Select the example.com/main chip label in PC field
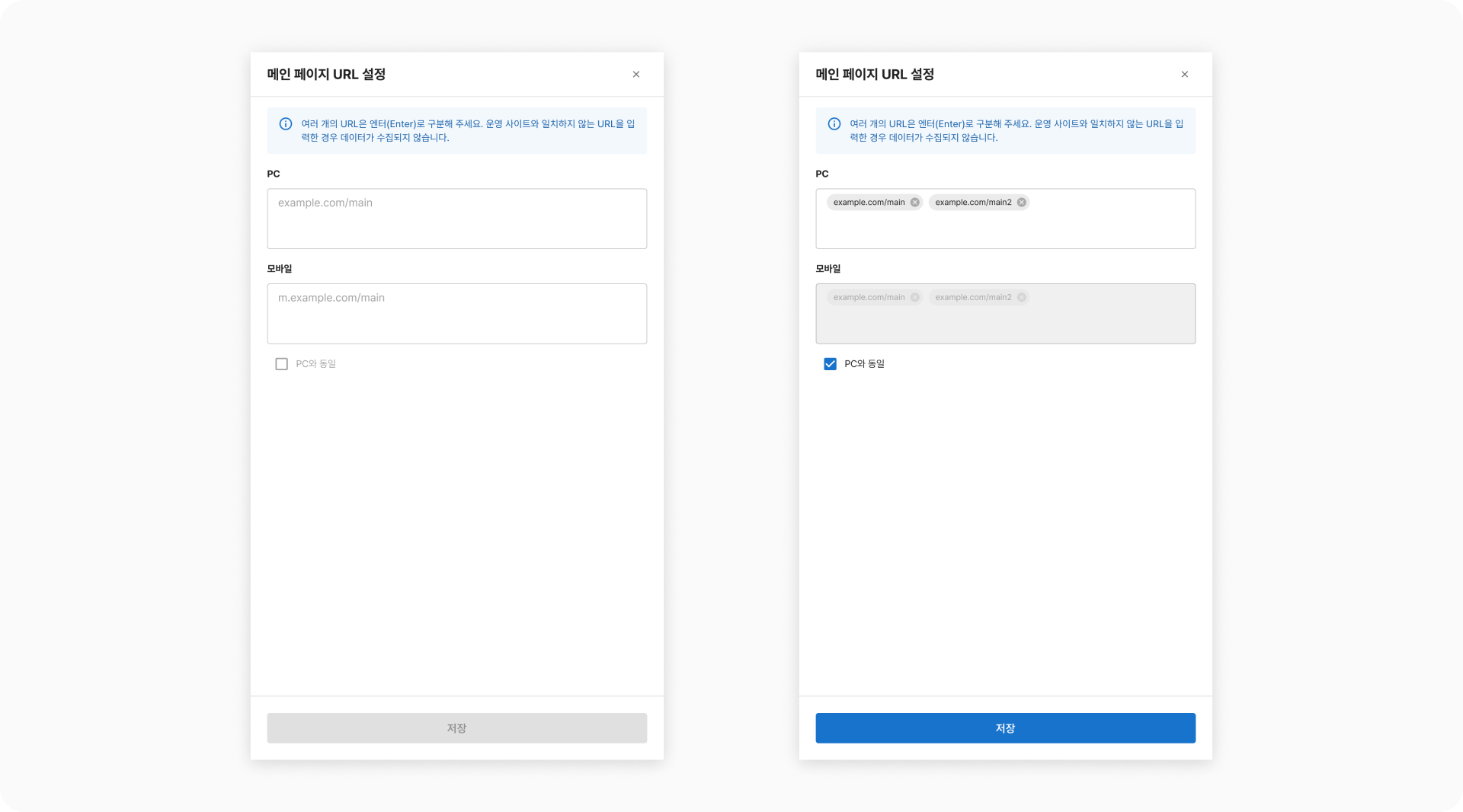This screenshot has width=1463, height=812. pos(869,203)
